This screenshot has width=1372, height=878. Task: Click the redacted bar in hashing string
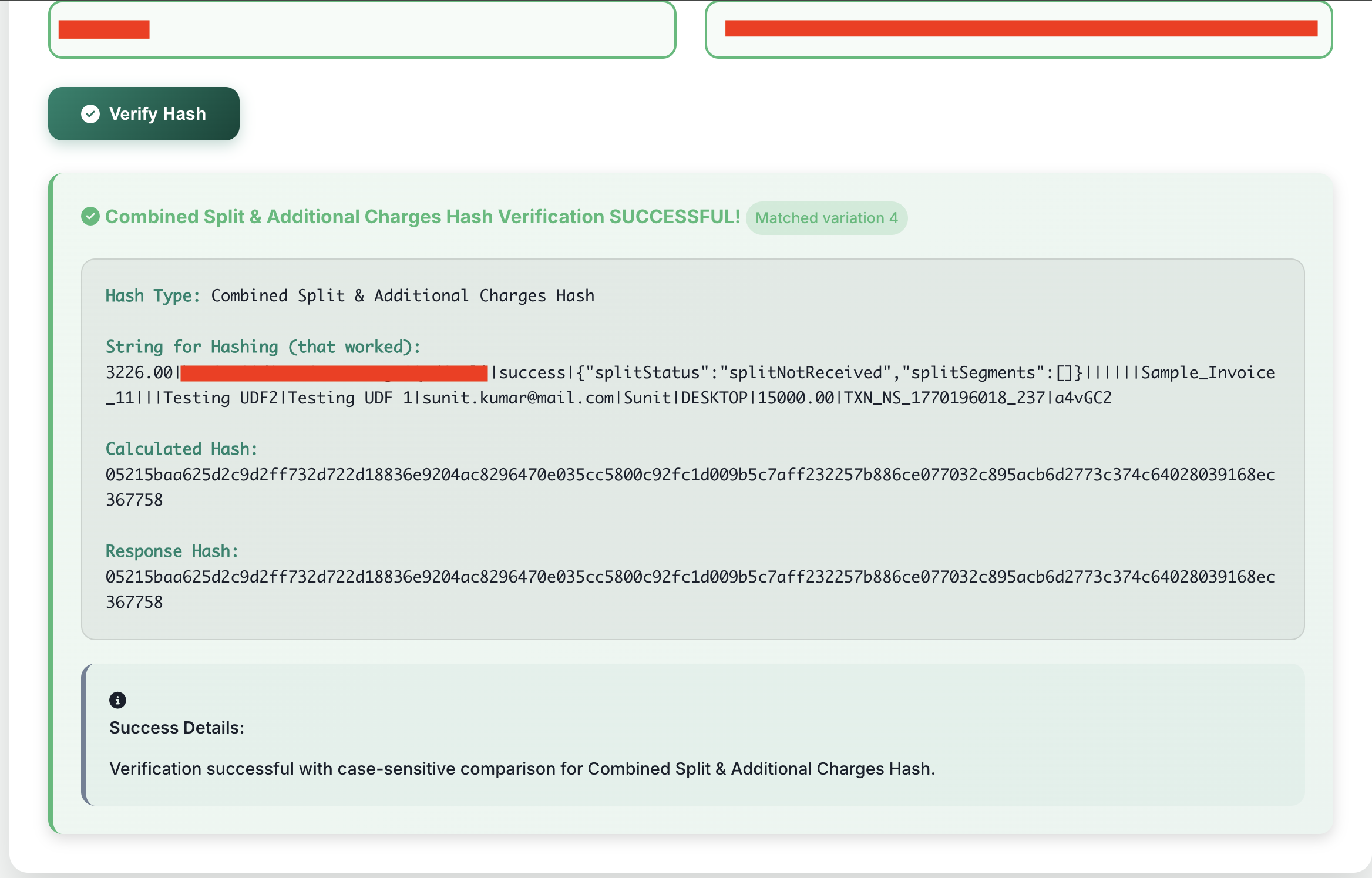(334, 373)
